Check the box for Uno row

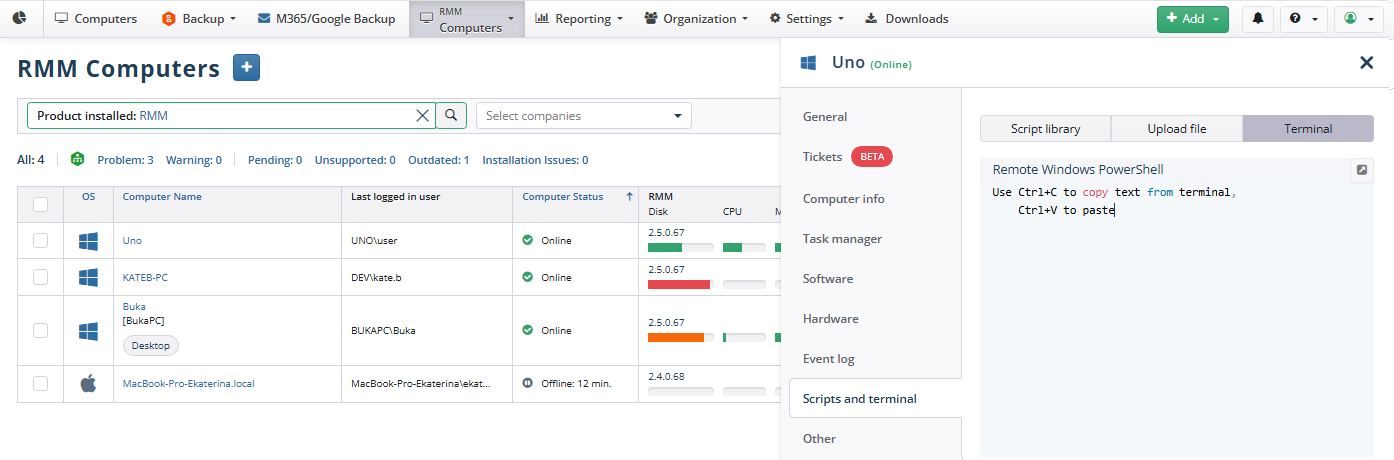pyautogui.click(x=41, y=240)
